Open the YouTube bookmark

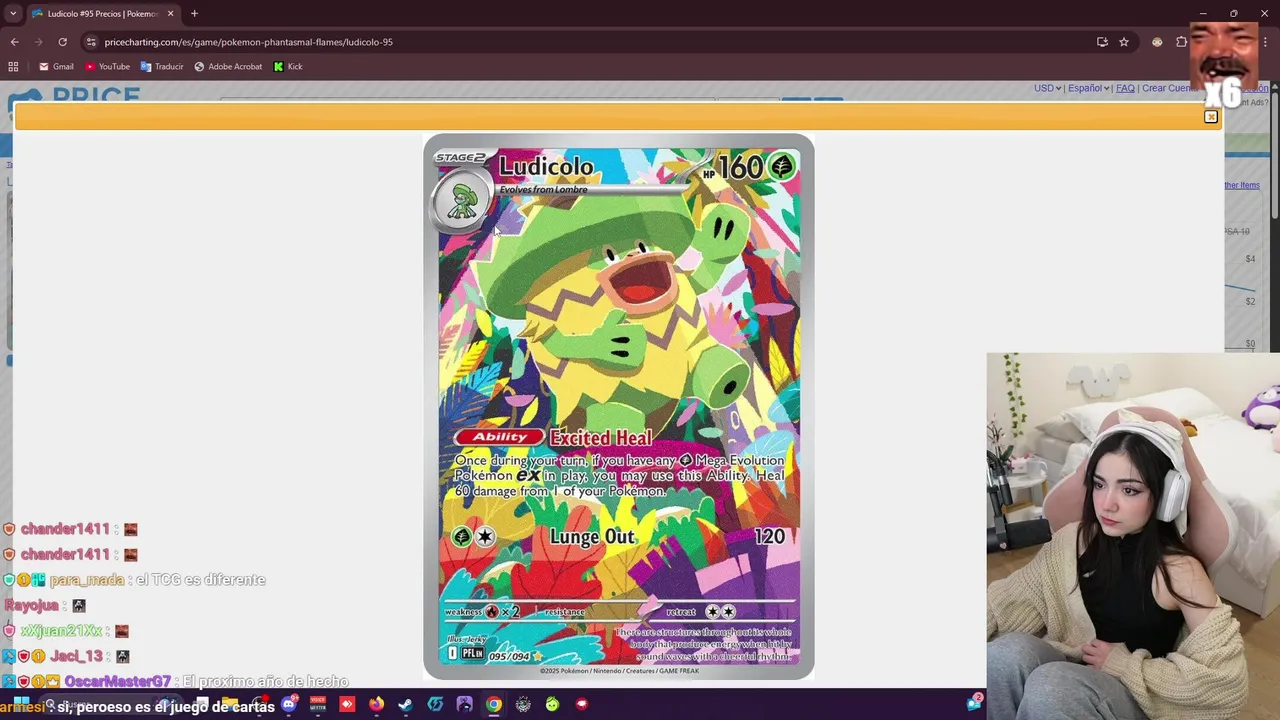pyautogui.click(x=107, y=67)
